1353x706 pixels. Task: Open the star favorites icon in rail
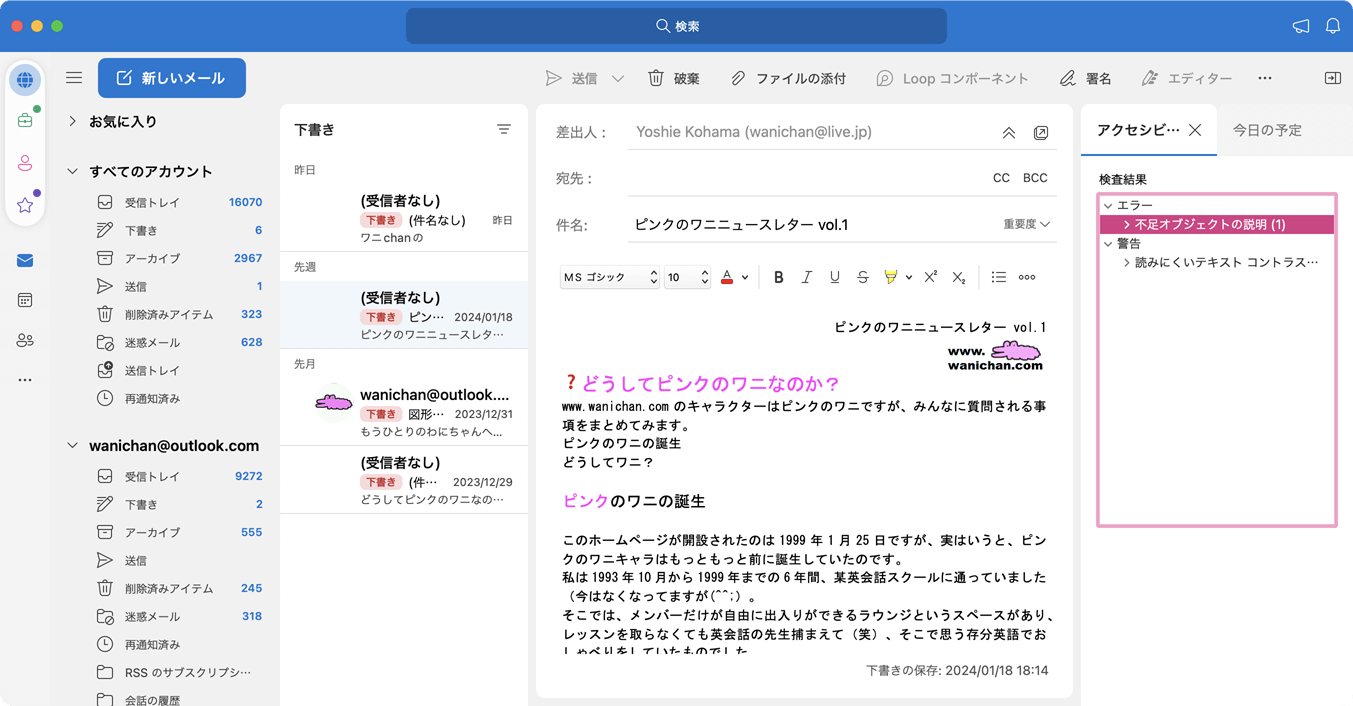(25, 205)
